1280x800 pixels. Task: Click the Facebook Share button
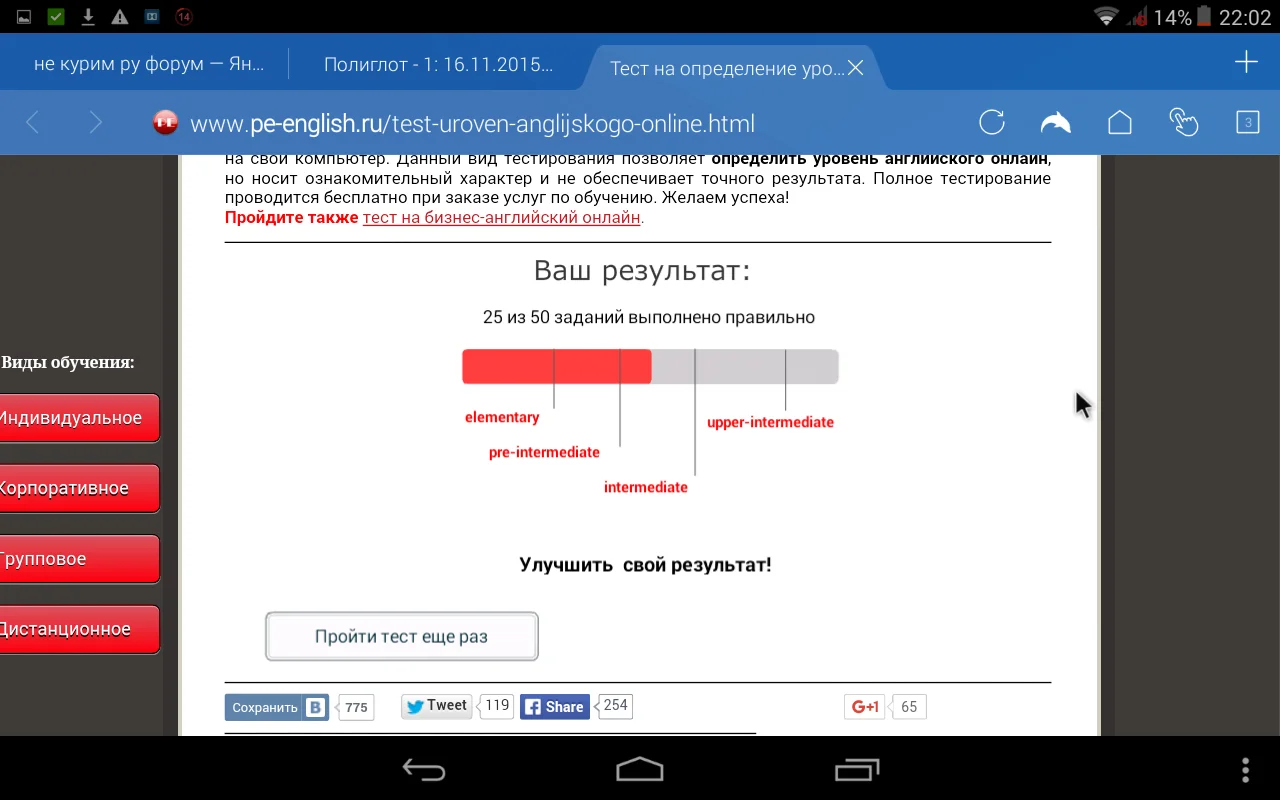(555, 707)
